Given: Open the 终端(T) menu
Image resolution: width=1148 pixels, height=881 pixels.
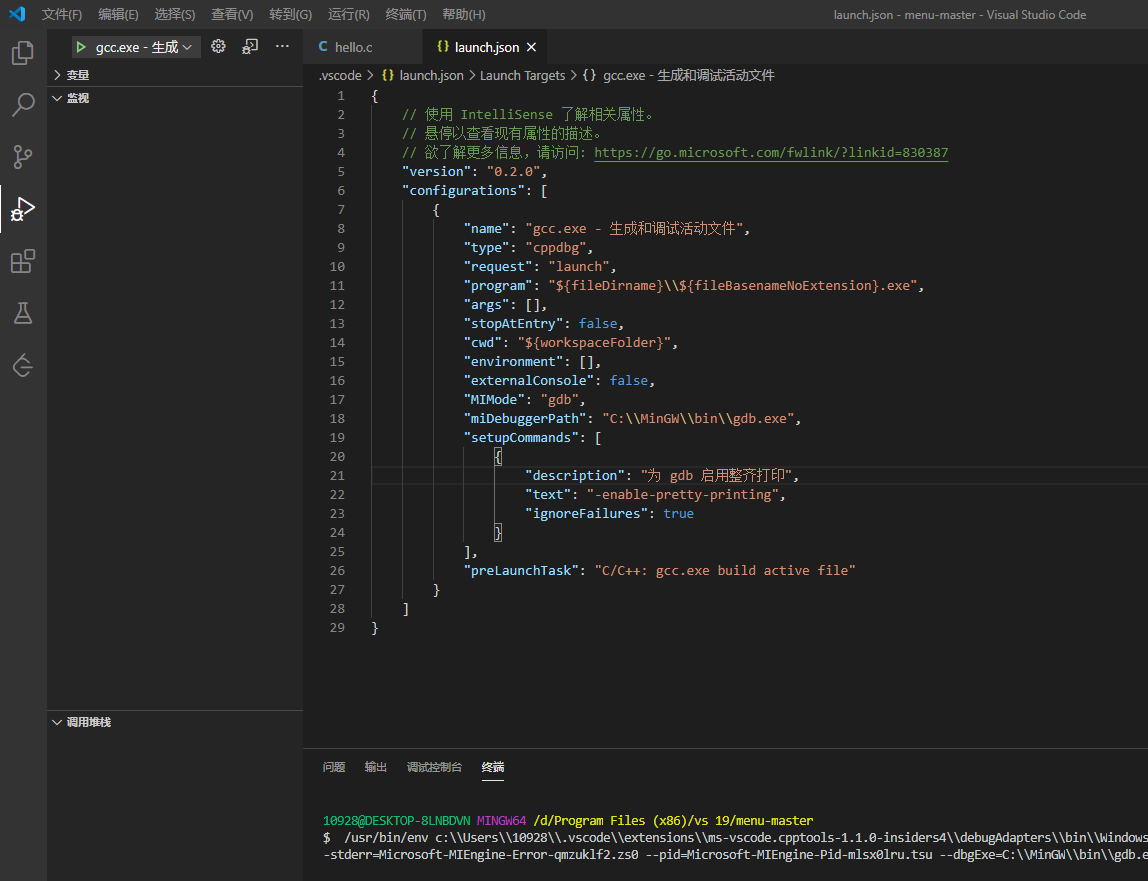Looking at the screenshot, I should point(405,15).
